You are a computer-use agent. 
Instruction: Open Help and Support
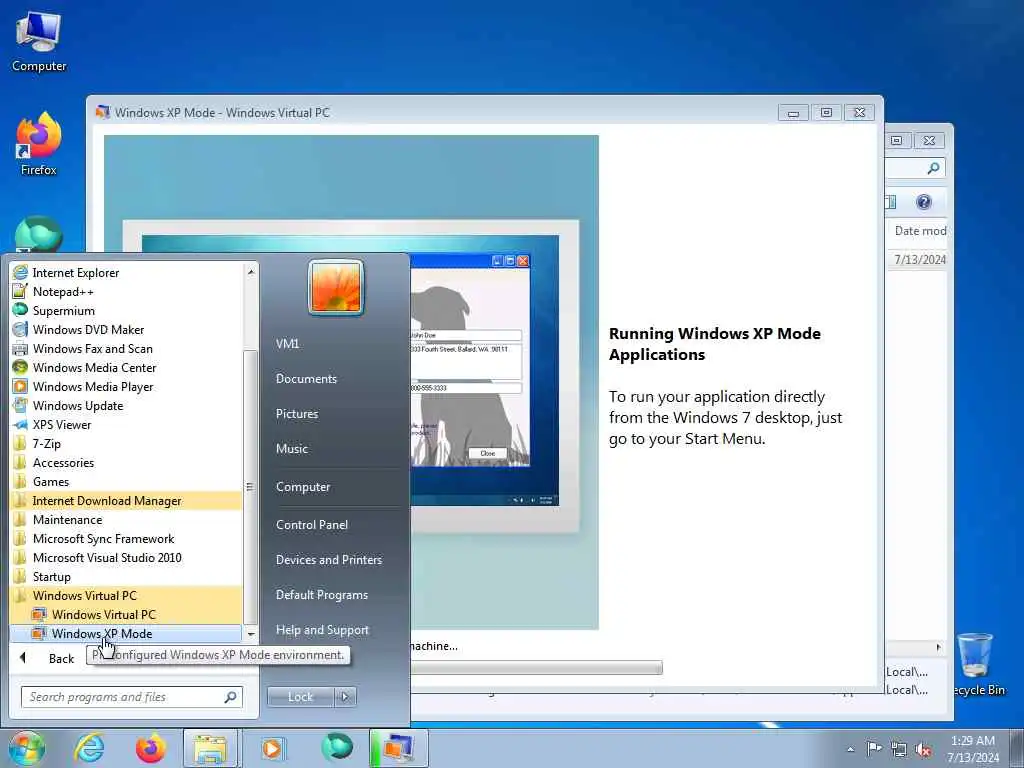pos(322,630)
